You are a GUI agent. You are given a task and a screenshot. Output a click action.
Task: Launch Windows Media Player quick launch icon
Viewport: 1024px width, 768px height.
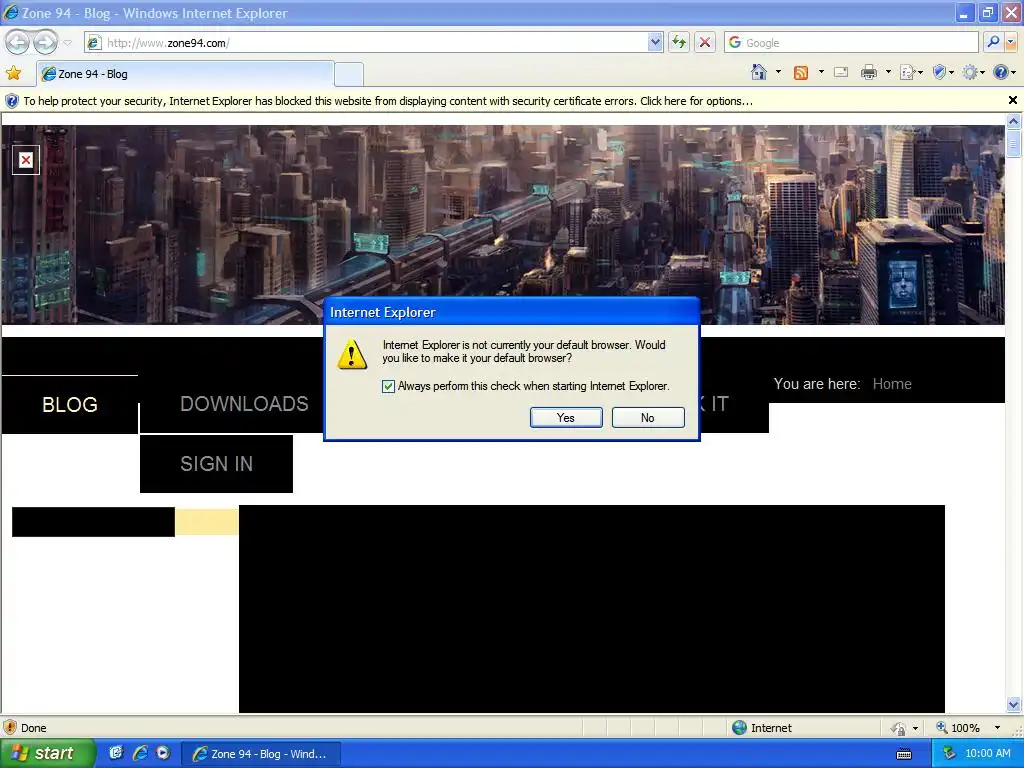pos(163,752)
